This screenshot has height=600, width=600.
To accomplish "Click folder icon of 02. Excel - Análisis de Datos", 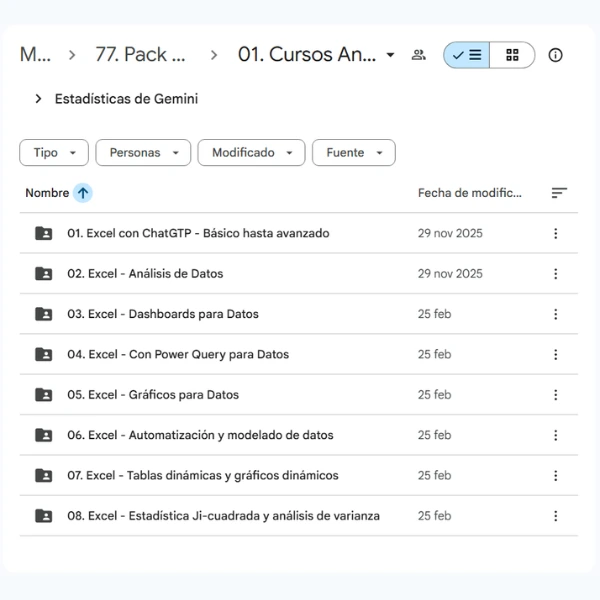I will tap(44, 274).
